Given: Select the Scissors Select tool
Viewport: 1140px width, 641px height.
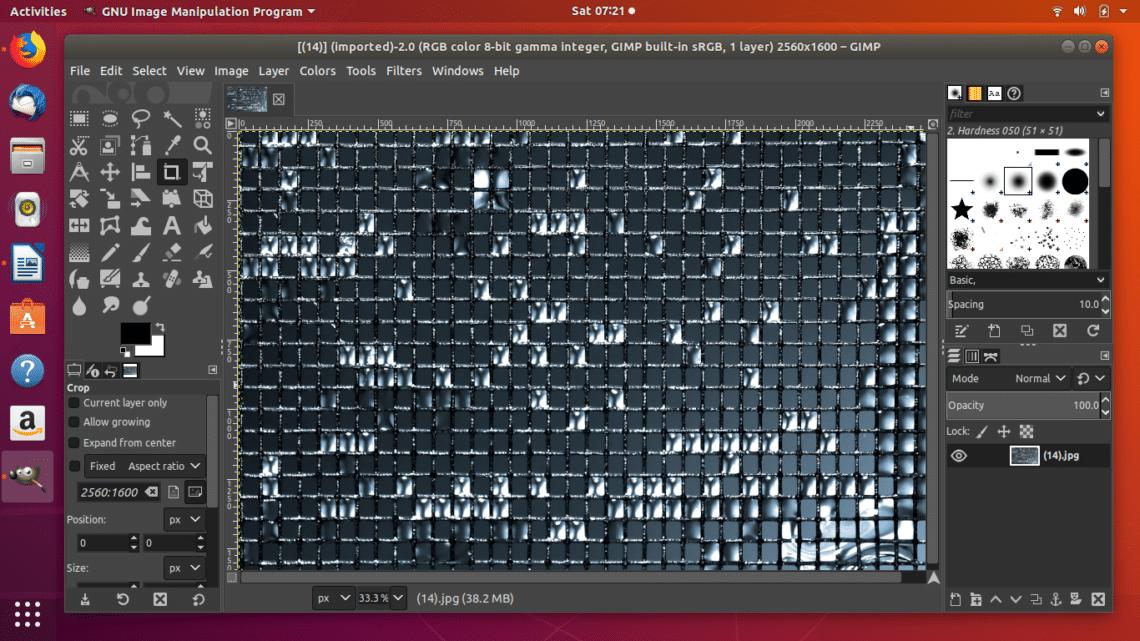Looking at the screenshot, I should (79, 145).
